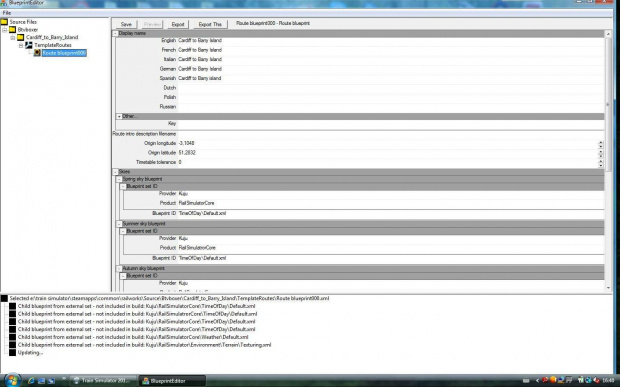This screenshot has height=387, width=620.
Task: Click the Save button
Action: (126, 24)
